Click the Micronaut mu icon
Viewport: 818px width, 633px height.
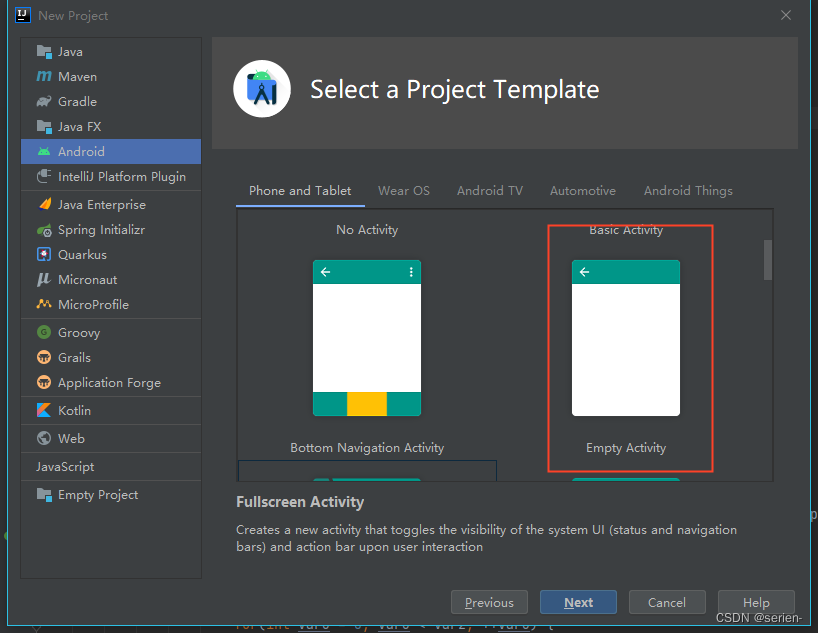pyautogui.click(x=44, y=280)
